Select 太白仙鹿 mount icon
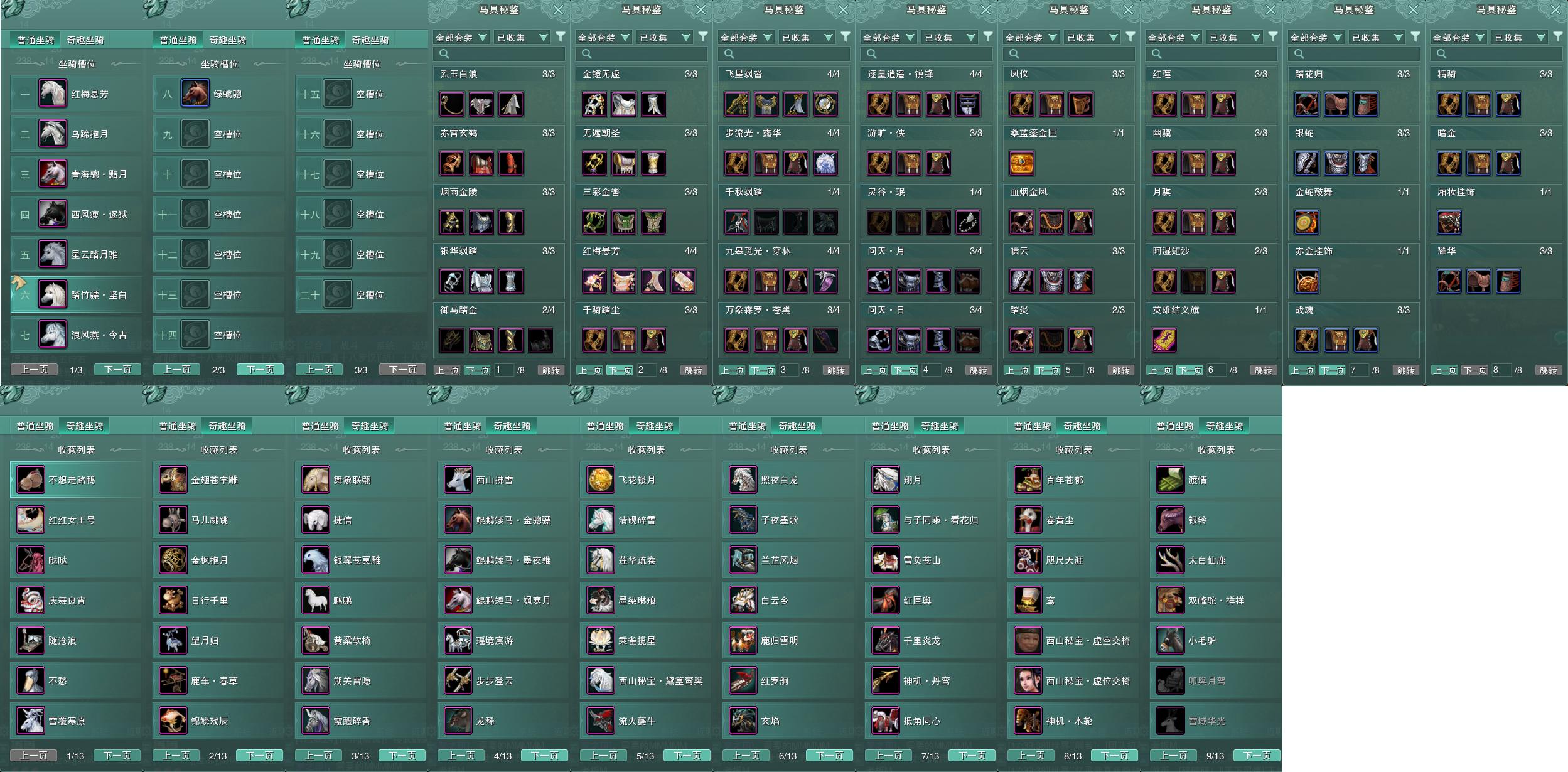 [1170, 560]
